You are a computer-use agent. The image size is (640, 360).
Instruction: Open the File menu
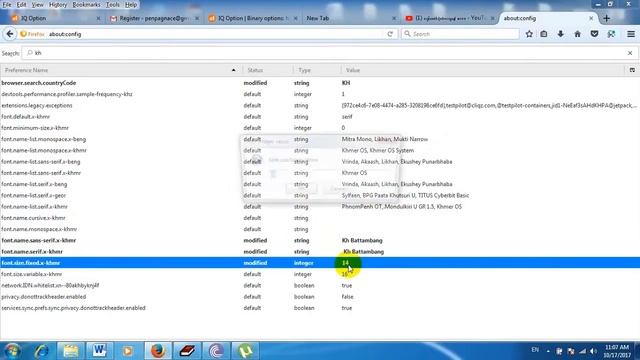click(x=7, y=5)
